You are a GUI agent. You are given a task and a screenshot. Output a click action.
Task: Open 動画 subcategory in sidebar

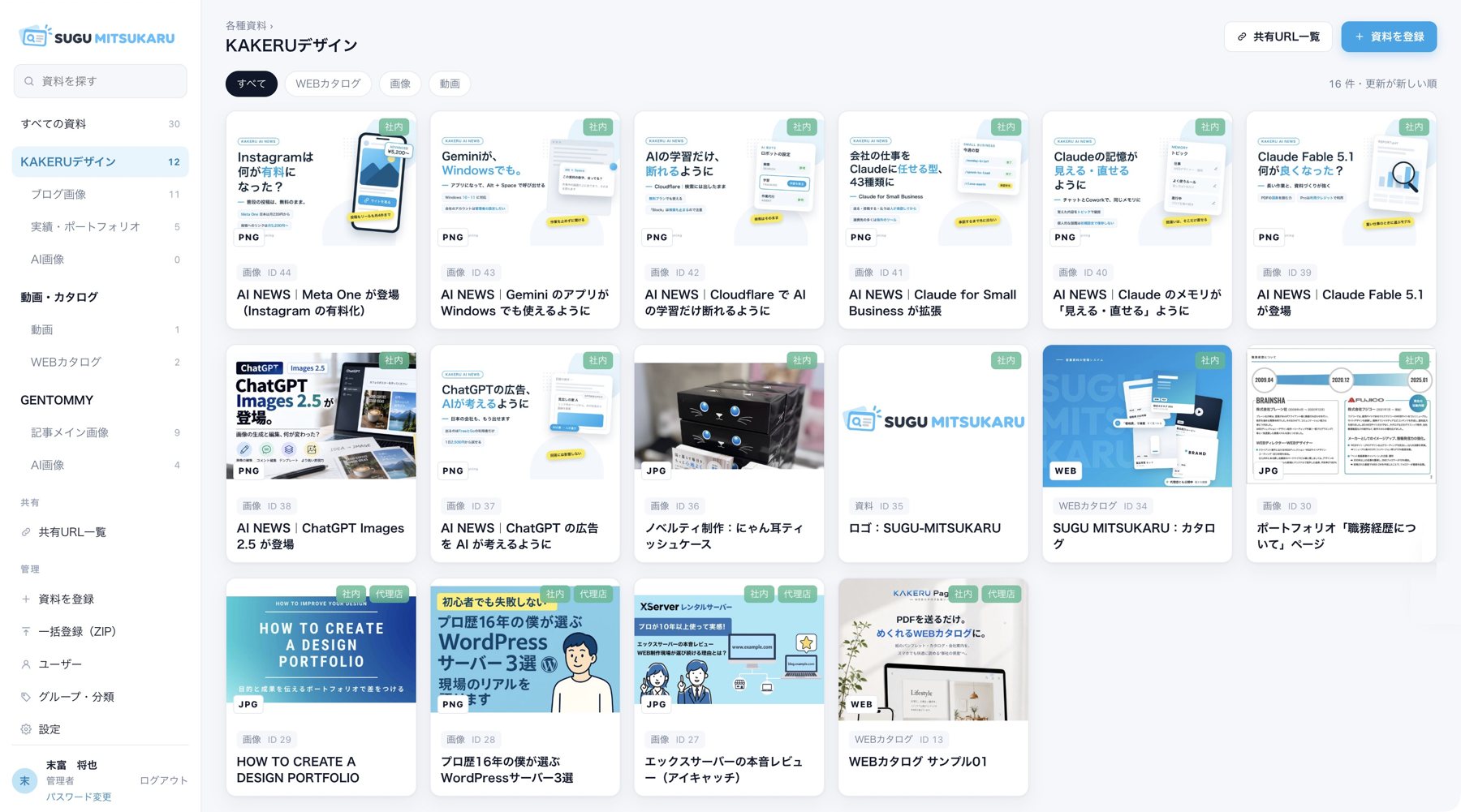101,329
